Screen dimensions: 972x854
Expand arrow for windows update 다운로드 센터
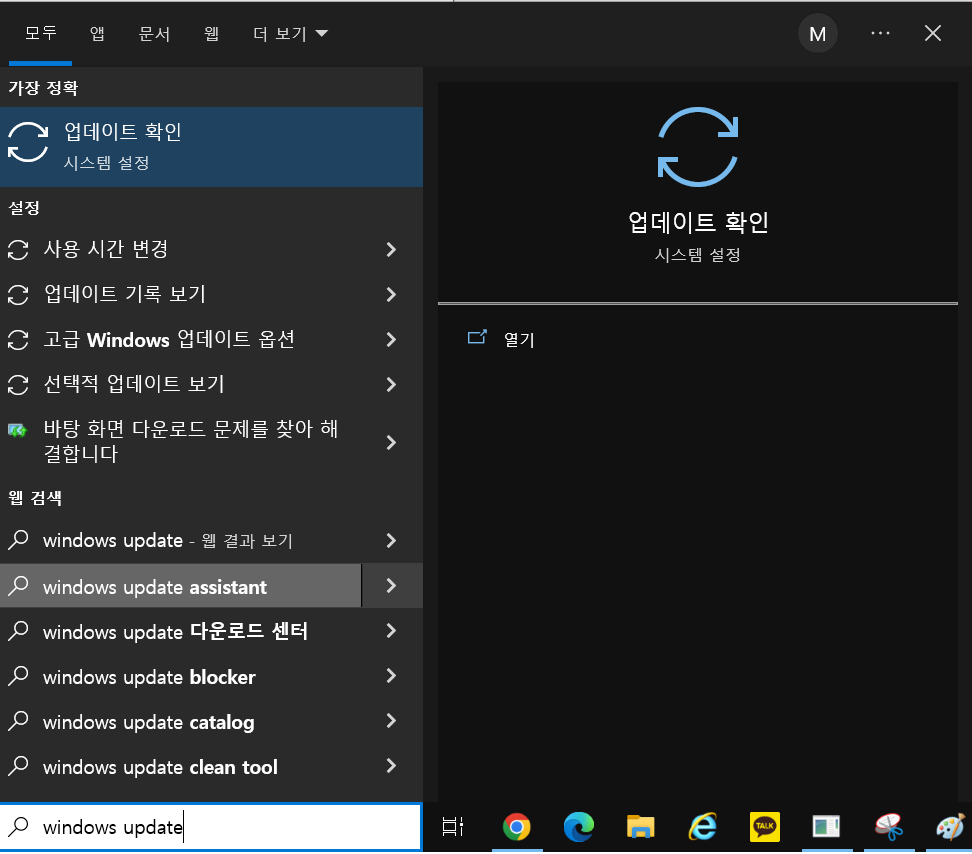click(391, 631)
